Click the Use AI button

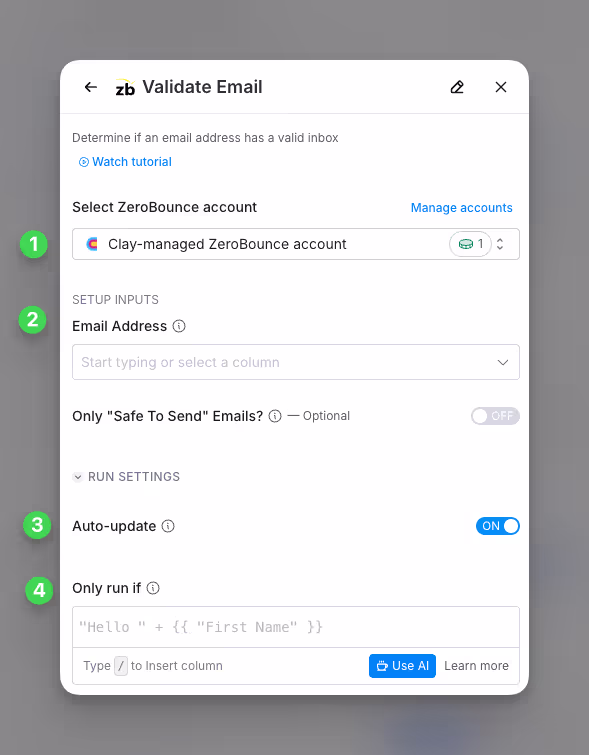coord(402,666)
